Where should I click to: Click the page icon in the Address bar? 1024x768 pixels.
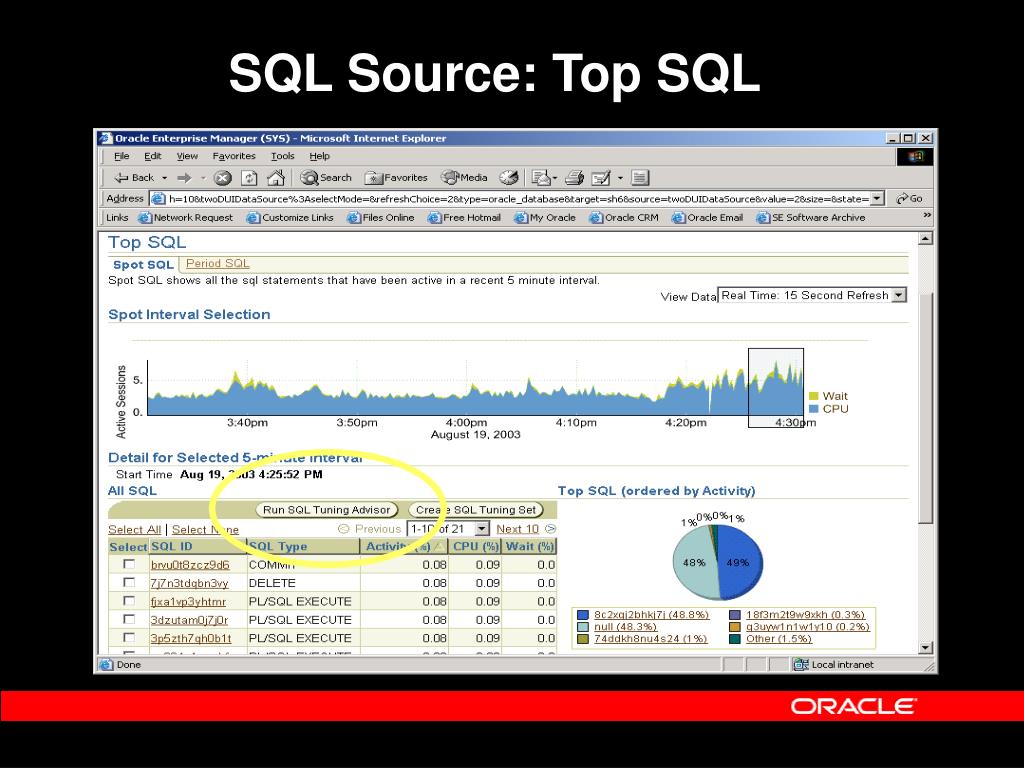158,199
